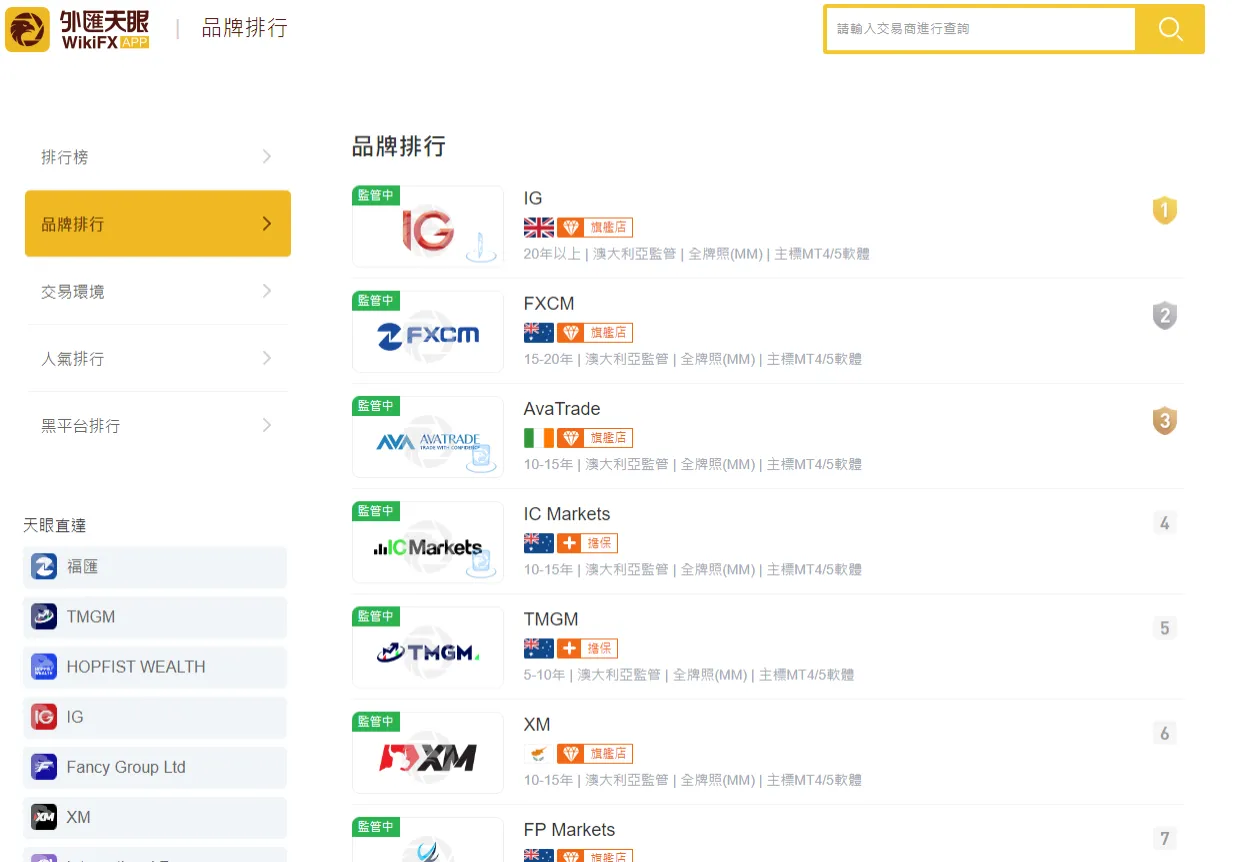The height and width of the screenshot is (862, 1252).
Task: Open XM shortcut in 天眼直達
Action: (155, 817)
